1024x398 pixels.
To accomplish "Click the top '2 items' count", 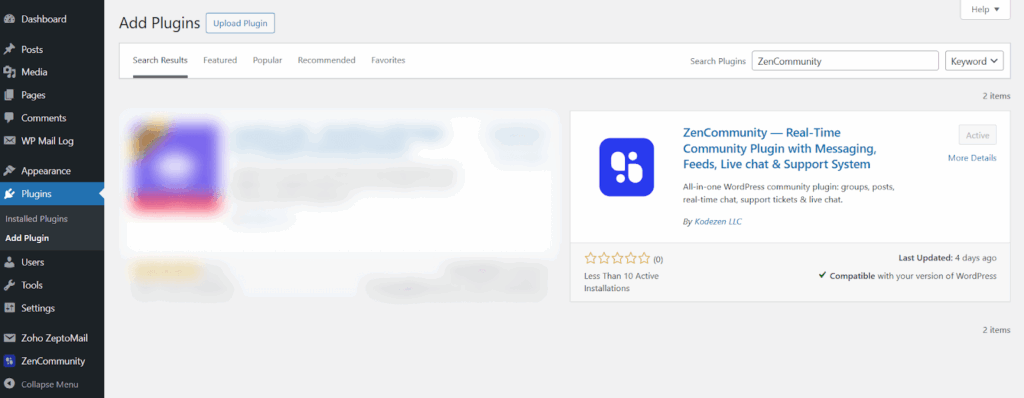I will [996, 96].
